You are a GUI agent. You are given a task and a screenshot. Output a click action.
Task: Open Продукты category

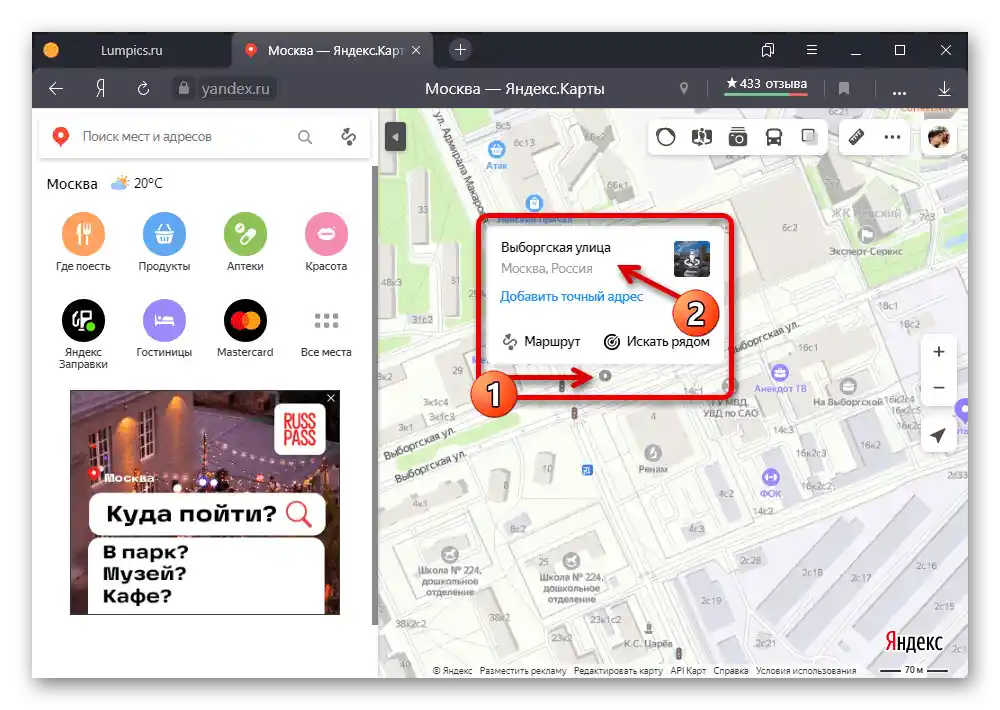[x=164, y=242]
